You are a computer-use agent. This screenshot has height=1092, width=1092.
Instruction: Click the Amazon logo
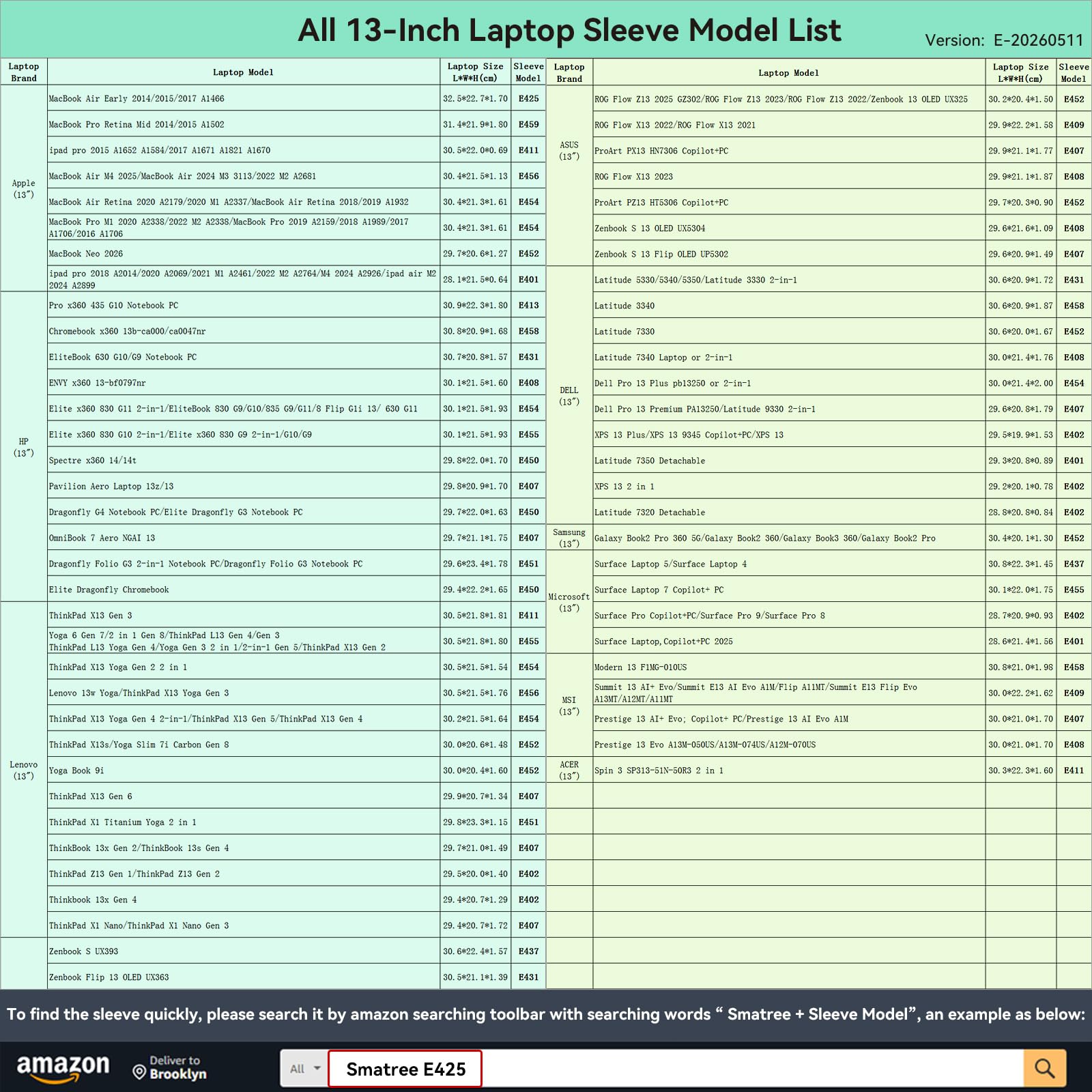pyautogui.click(x=63, y=1067)
